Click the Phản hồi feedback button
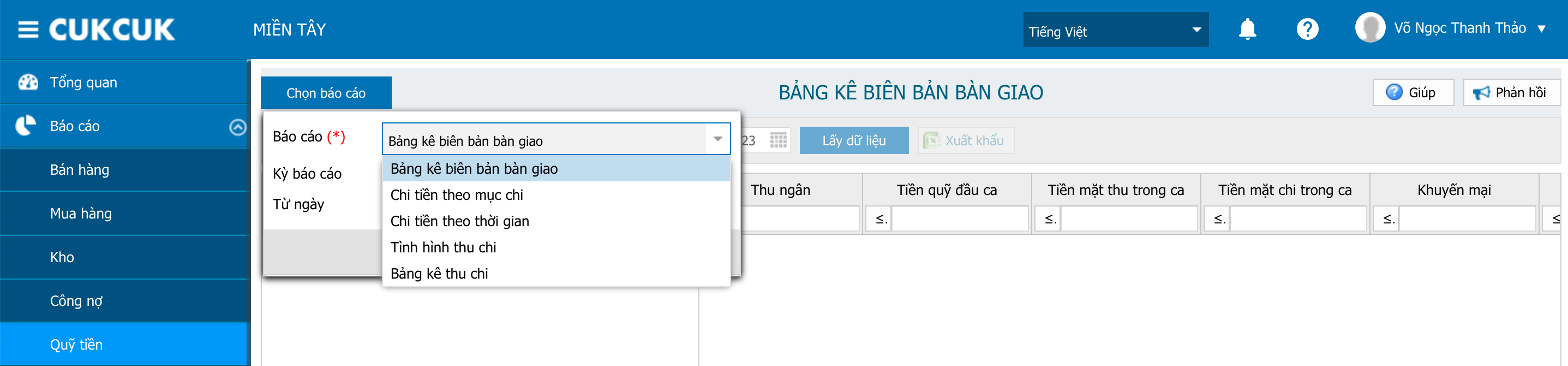 1511,92
